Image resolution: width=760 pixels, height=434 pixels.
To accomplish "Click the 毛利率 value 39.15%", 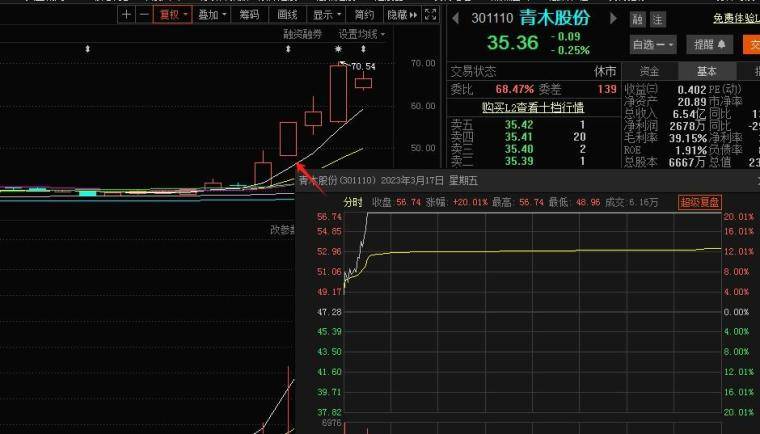I will click(688, 138).
